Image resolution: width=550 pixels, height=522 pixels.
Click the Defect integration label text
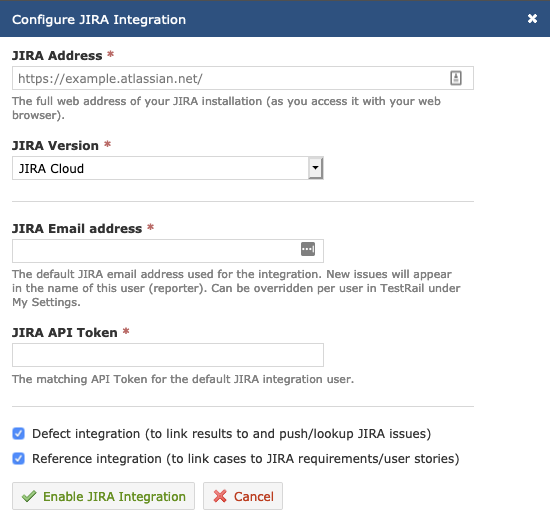pyautogui.click(x=232, y=434)
